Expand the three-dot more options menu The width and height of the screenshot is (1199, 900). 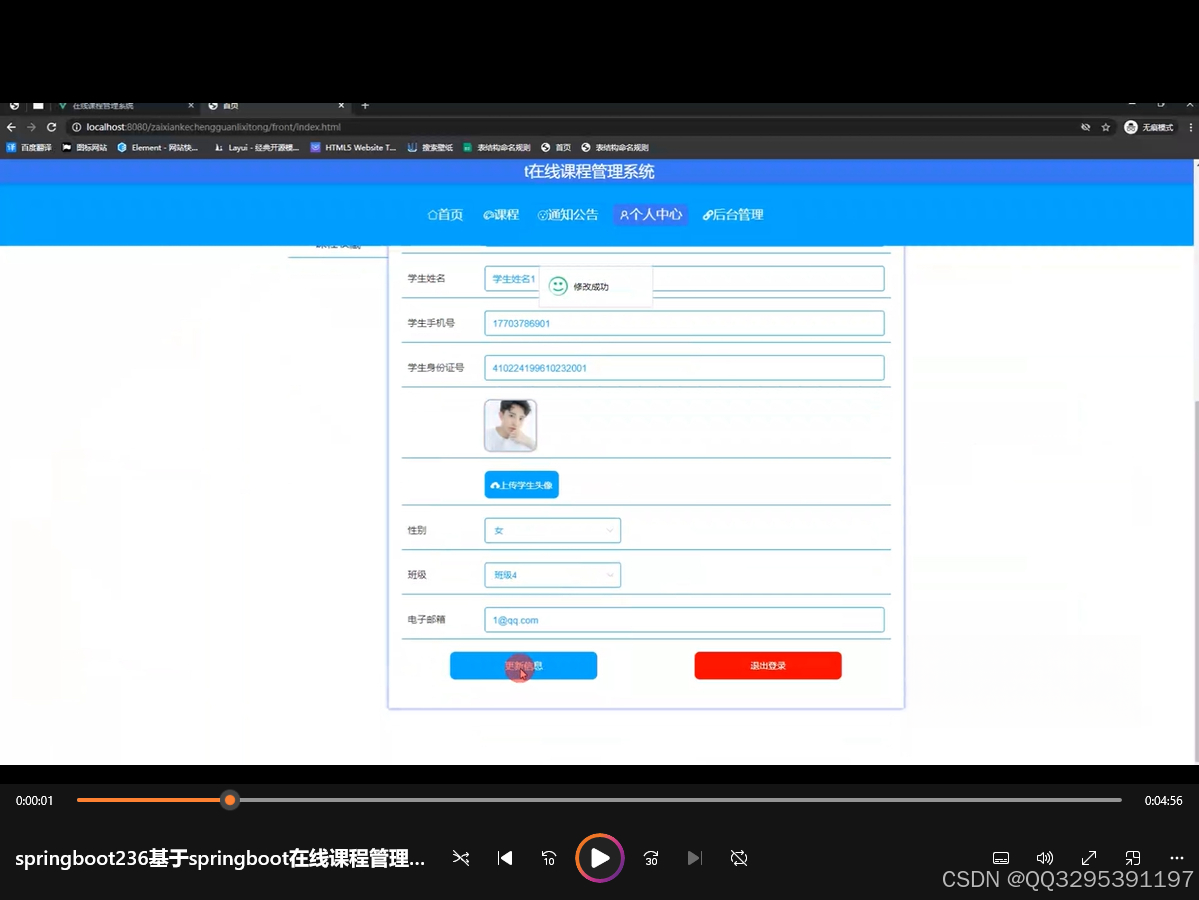tap(1176, 857)
